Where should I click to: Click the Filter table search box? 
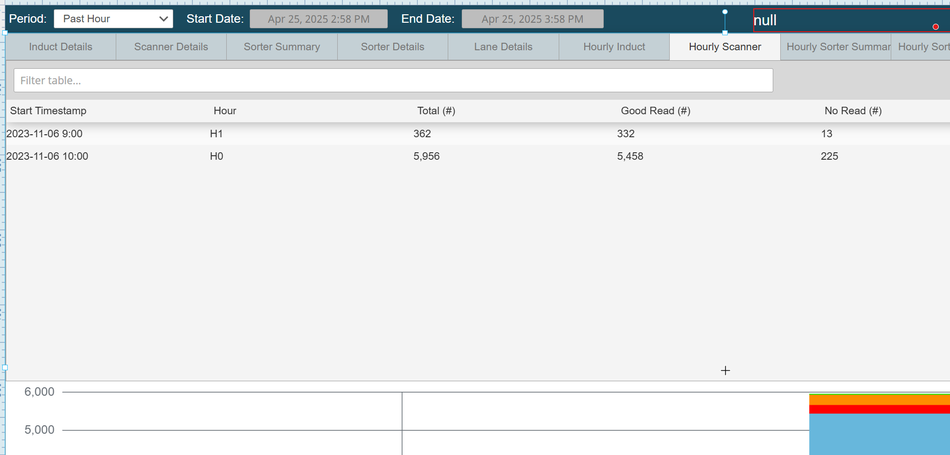[393, 80]
